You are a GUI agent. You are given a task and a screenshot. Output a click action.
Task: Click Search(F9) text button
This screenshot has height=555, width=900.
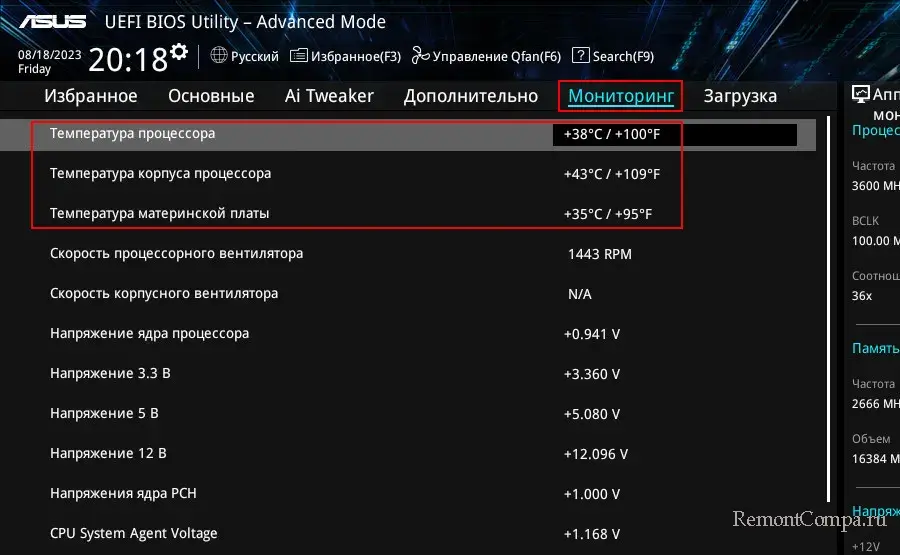pyautogui.click(x=622, y=56)
